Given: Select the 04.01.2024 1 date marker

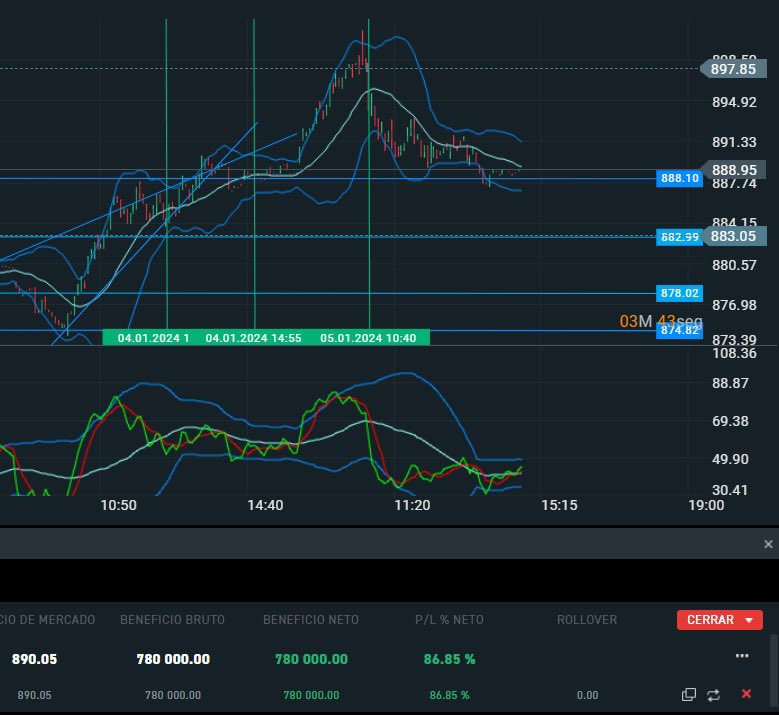Looking at the screenshot, I should click(x=153, y=338).
